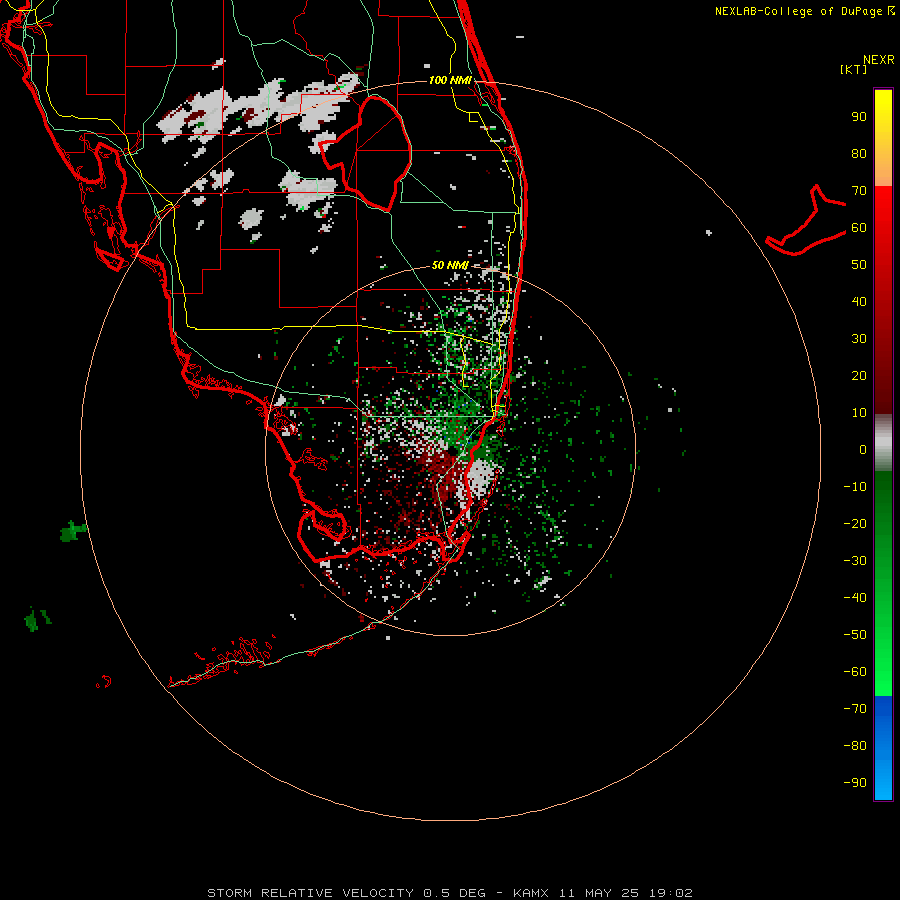Screen dimensions: 900x900
Task: Click the 11 MAY 25 date text
Action: tap(598, 893)
